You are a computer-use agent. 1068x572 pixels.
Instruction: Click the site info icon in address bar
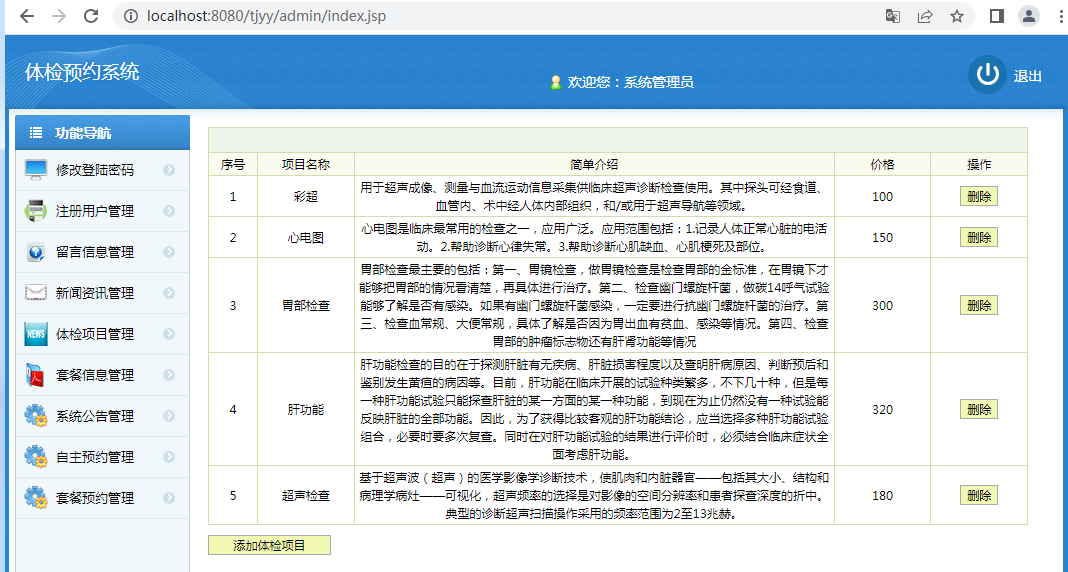(x=131, y=16)
